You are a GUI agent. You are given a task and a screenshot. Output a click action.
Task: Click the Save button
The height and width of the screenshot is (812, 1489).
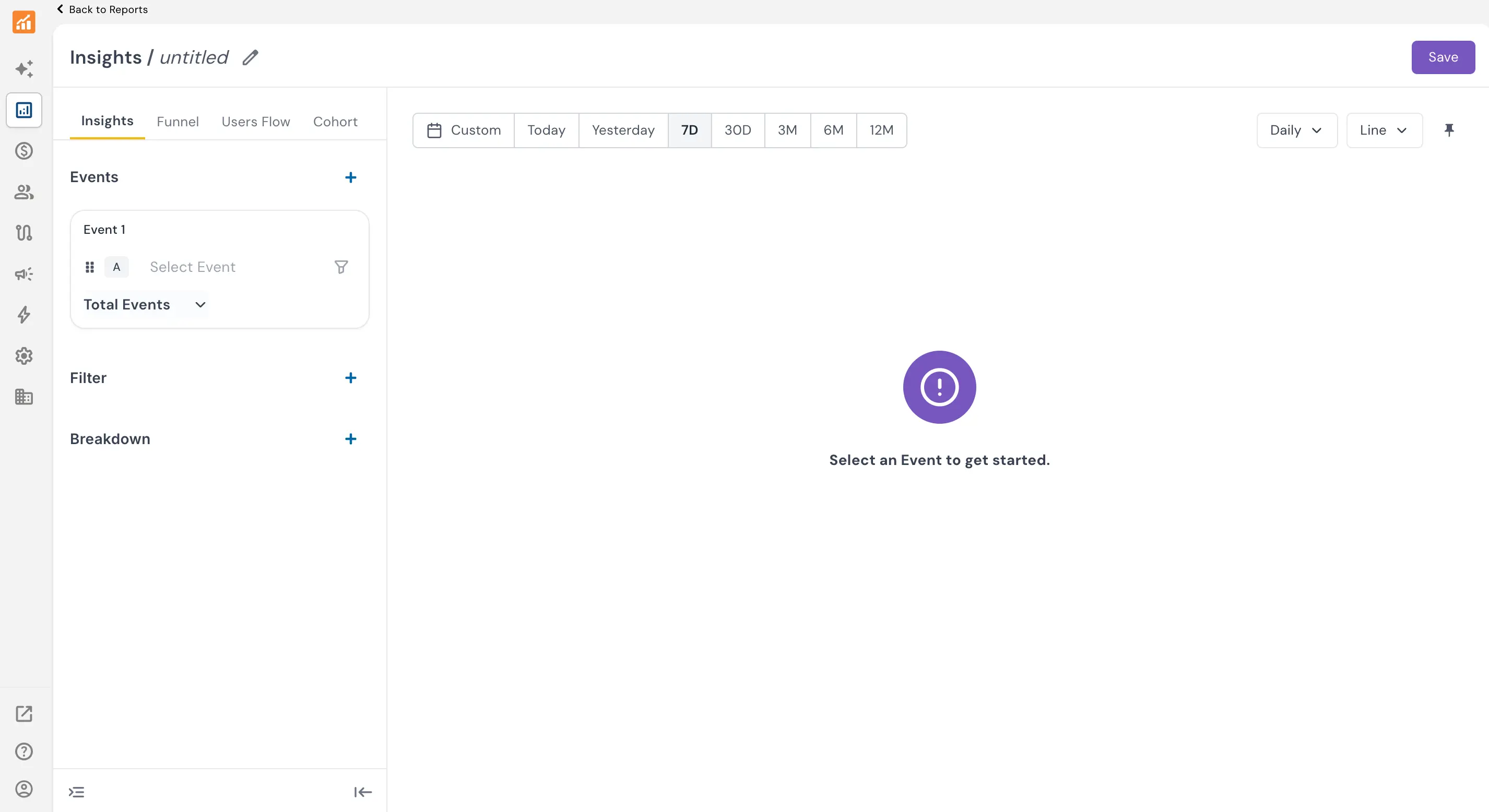pyautogui.click(x=1442, y=57)
